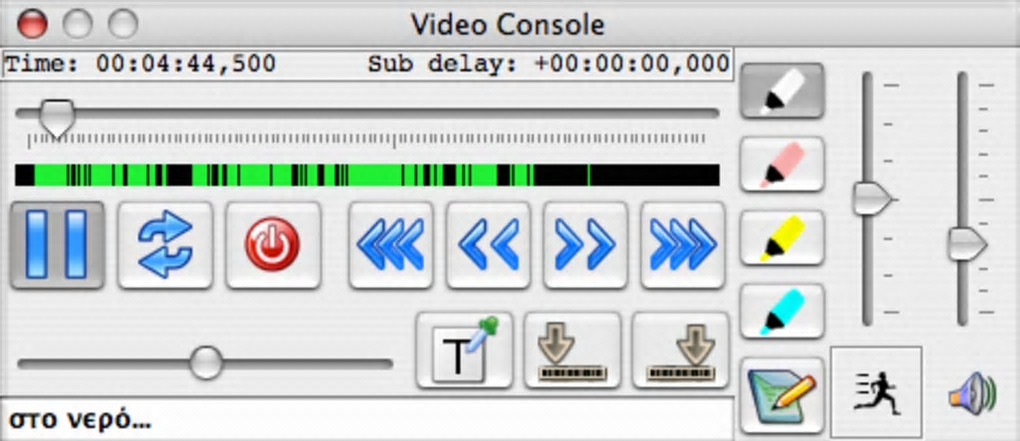Click the running man speed icon
Image resolution: width=1020 pixels, height=441 pixels.
876,392
